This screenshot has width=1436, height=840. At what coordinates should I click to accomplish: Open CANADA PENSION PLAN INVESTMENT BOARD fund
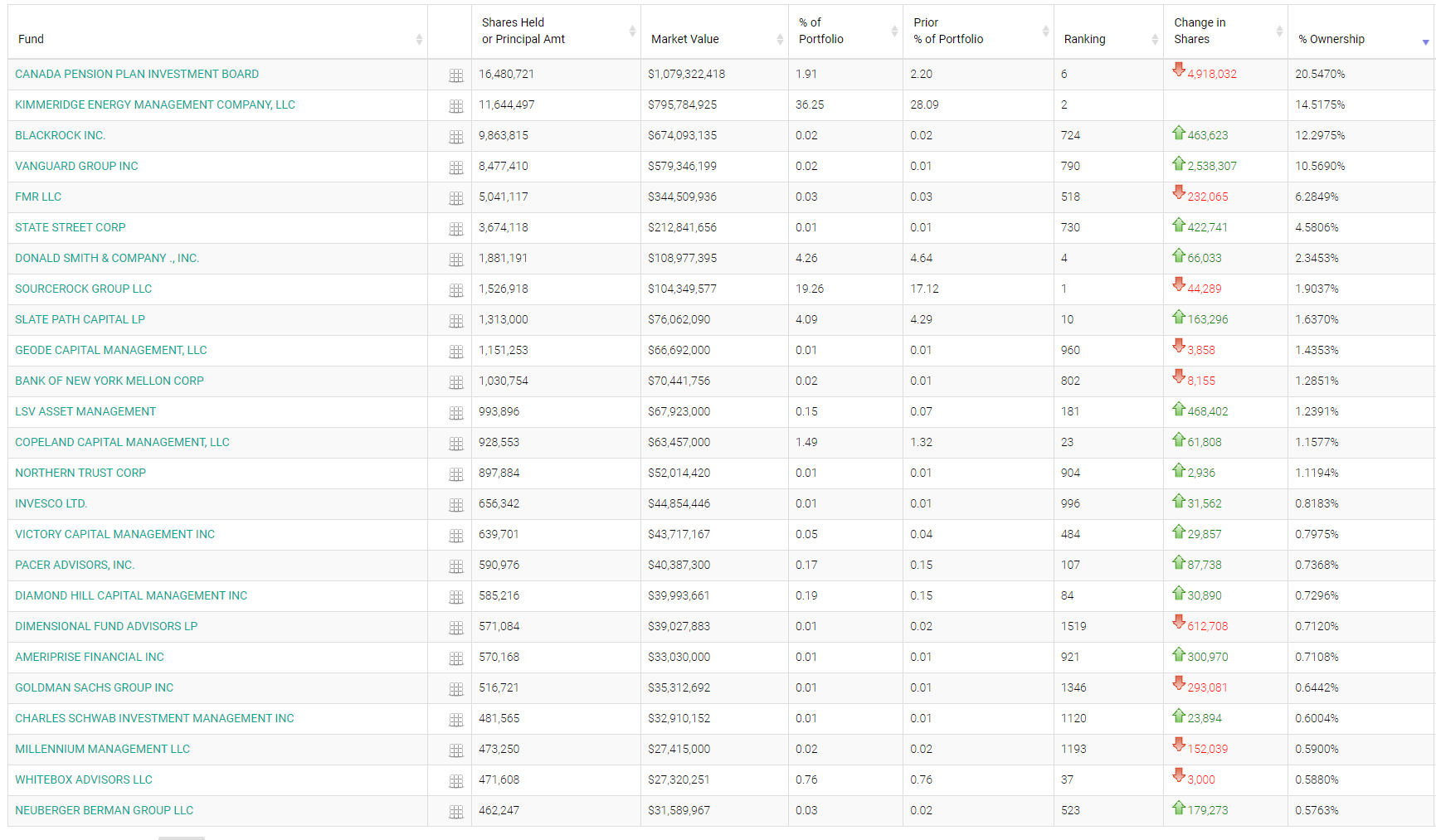[x=137, y=74]
